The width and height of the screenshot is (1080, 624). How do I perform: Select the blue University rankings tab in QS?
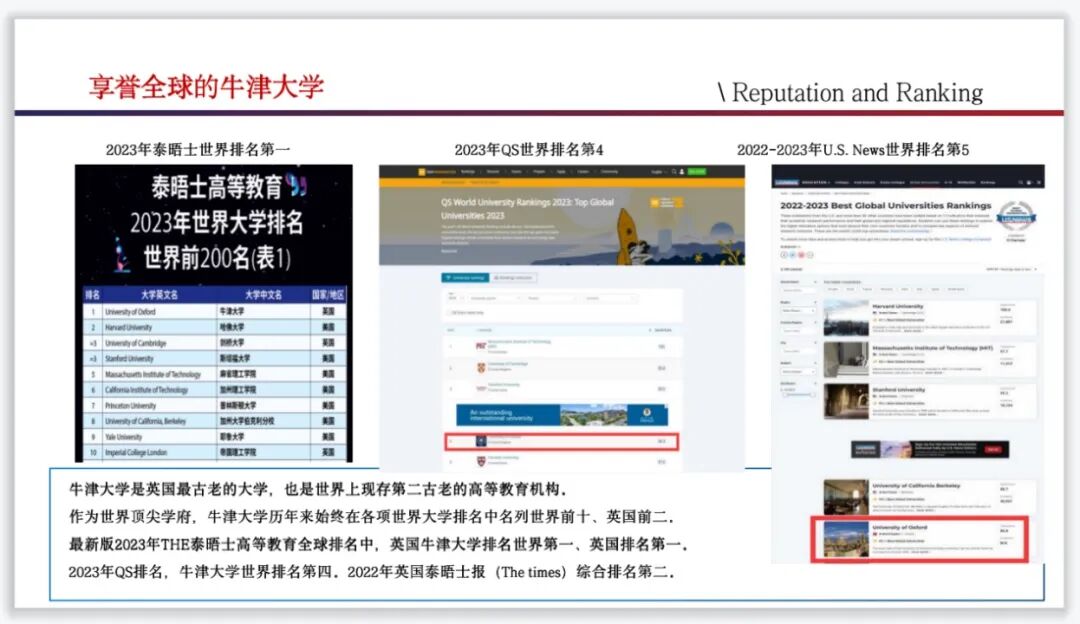pyautogui.click(x=464, y=278)
